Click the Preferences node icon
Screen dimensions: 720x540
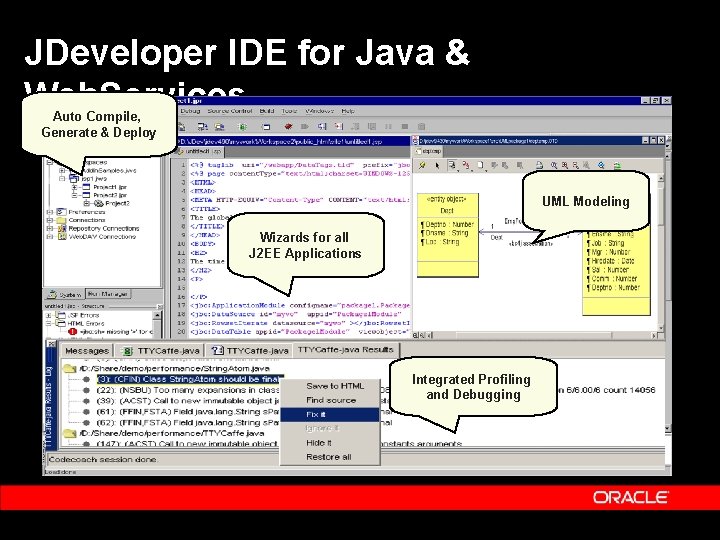point(61,212)
